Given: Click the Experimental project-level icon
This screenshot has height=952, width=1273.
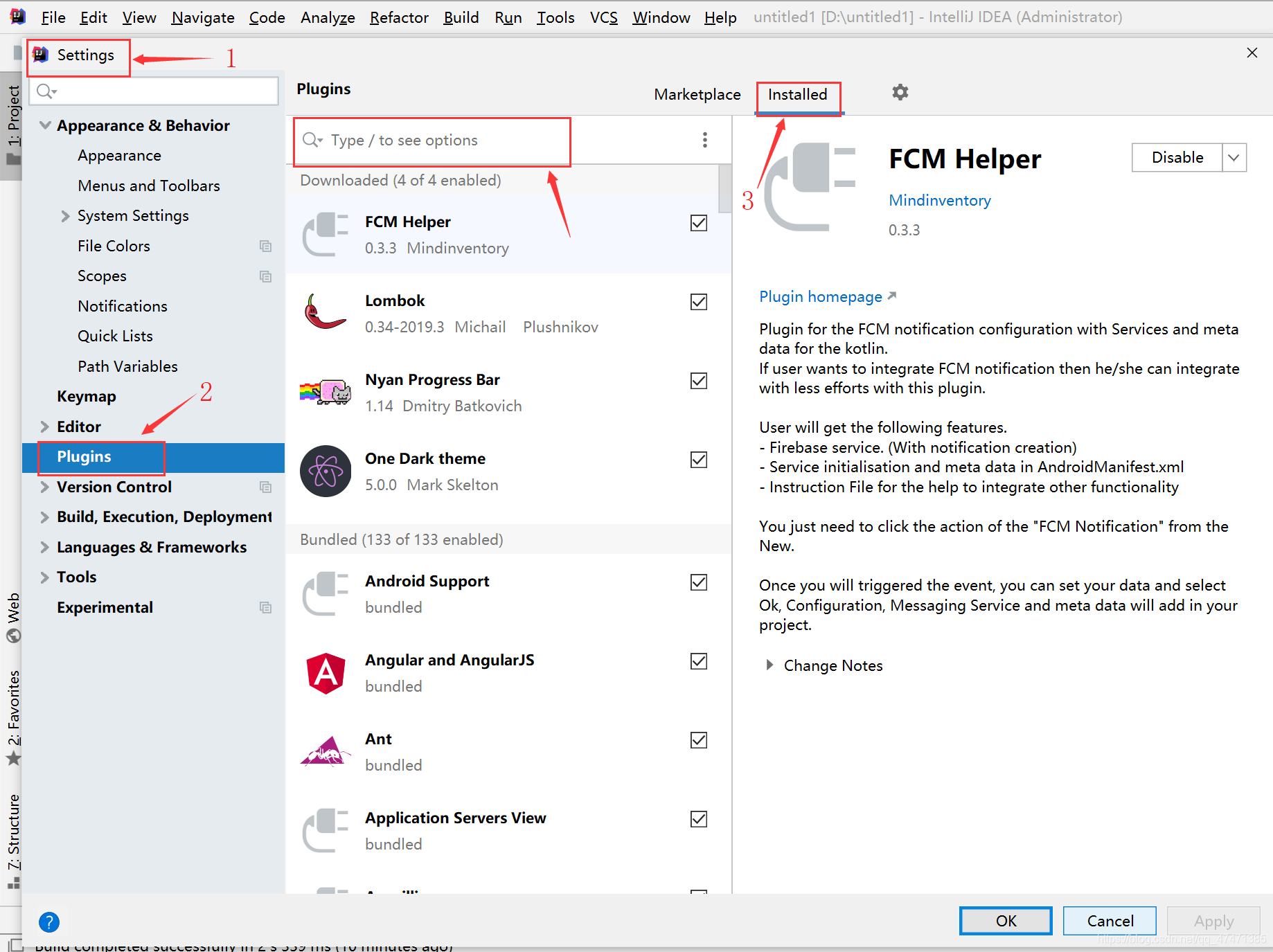Looking at the screenshot, I should coord(265,607).
